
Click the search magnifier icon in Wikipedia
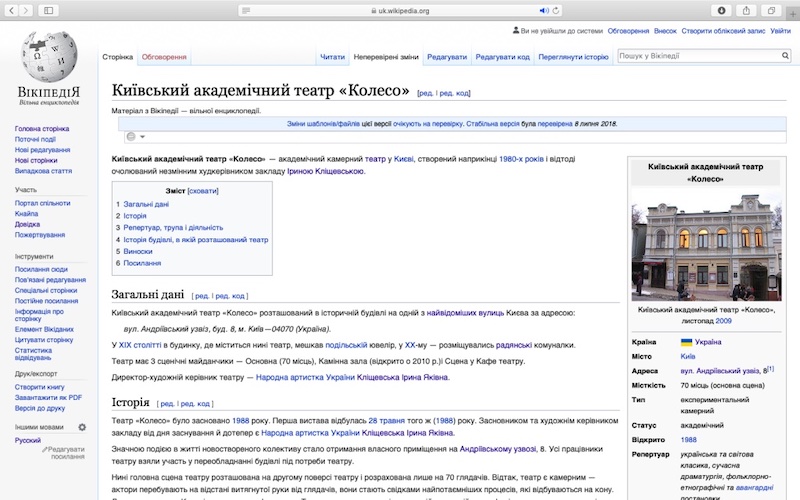point(785,56)
